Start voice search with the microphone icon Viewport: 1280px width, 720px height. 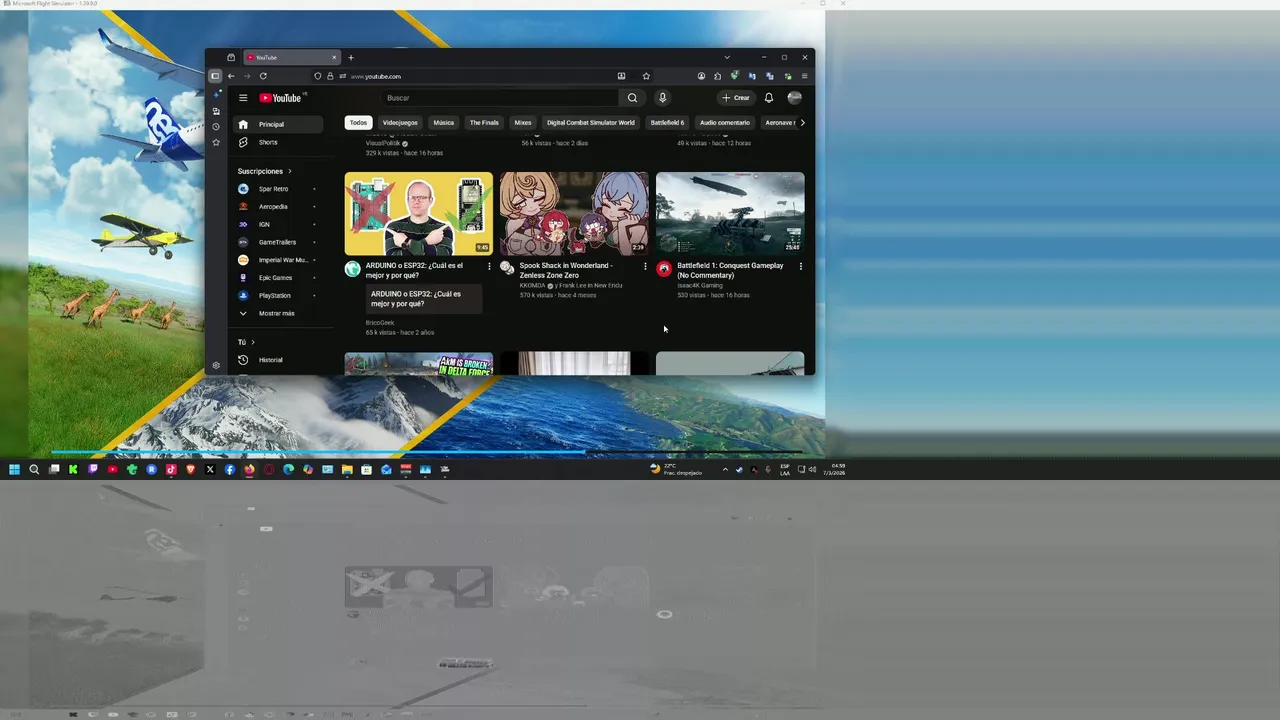tap(662, 98)
